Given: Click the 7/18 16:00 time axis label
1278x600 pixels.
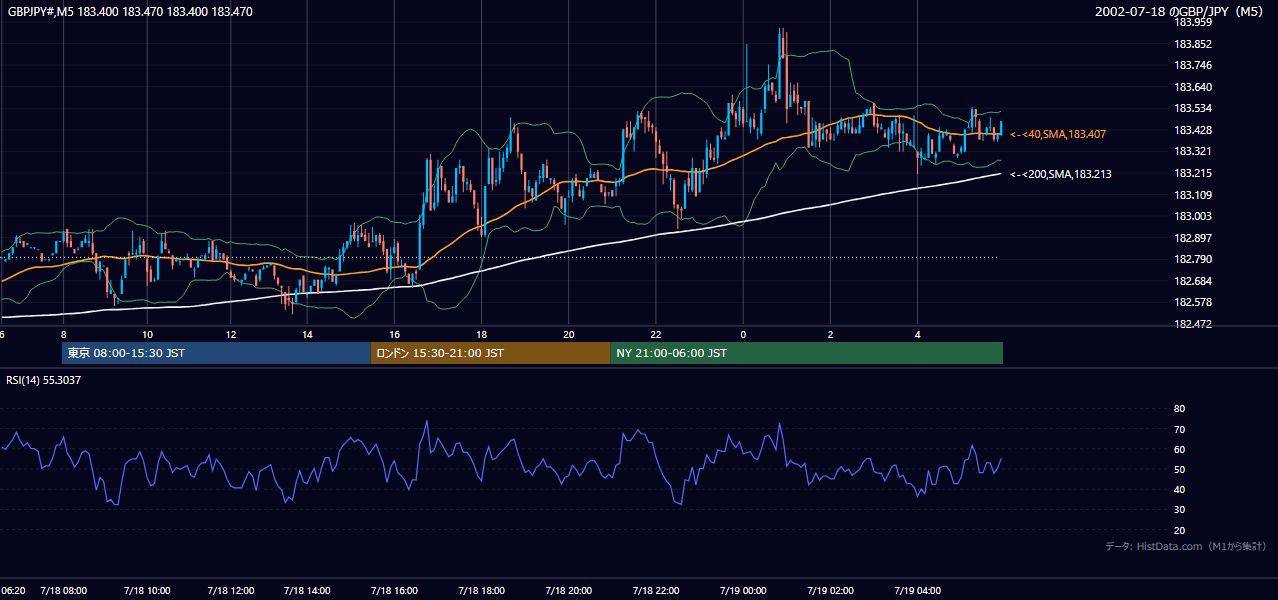Looking at the screenshot, I should 394,591.
